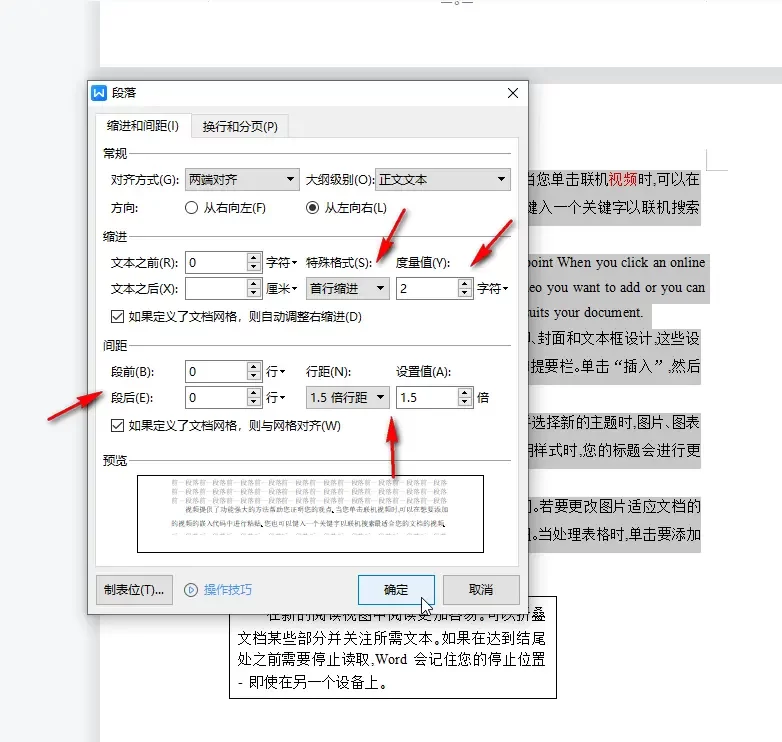Toggle 与网格对齐(W) checkbox

pos(117,425)
